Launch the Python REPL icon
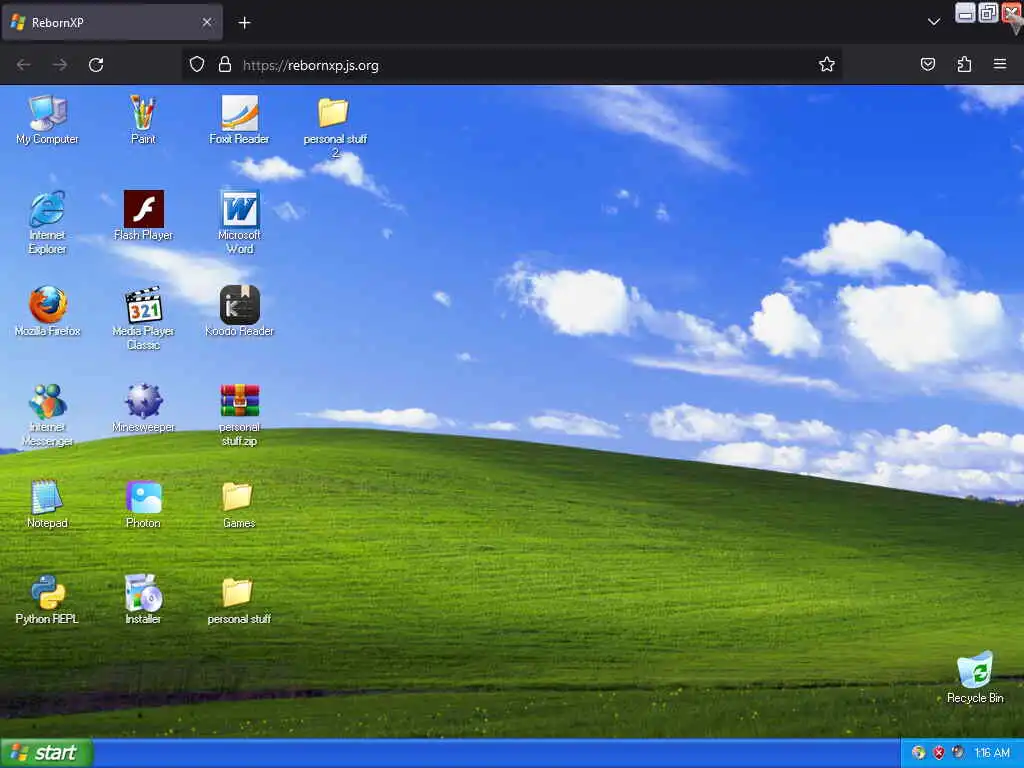Viewport: 1024px width, 768px height. coord(47,600)
